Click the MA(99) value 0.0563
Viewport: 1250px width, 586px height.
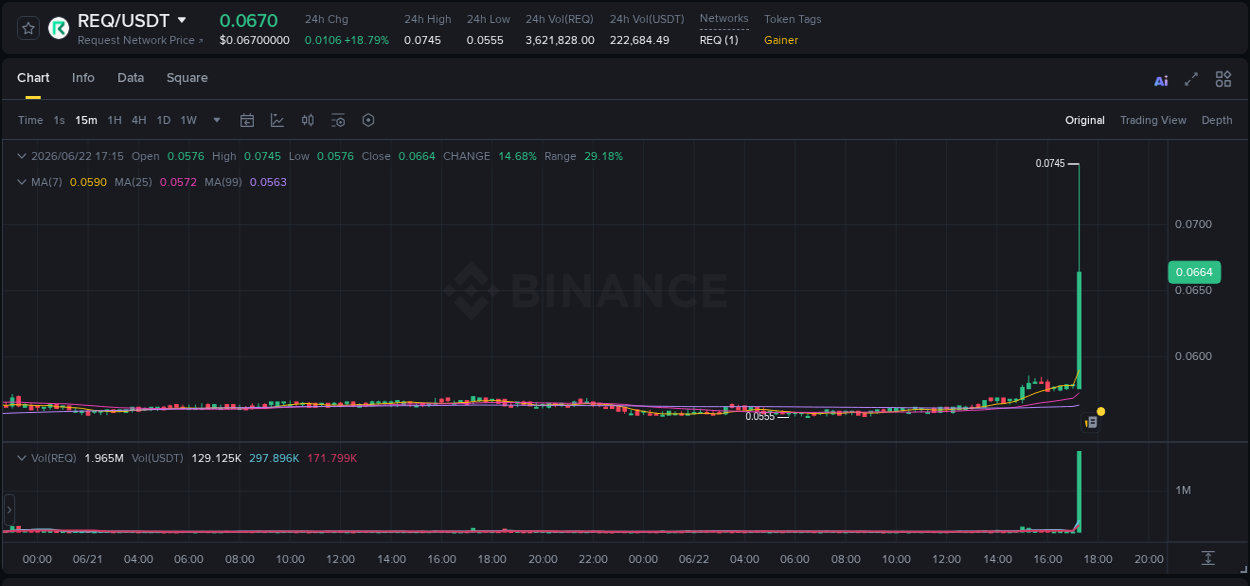[268, 182]
